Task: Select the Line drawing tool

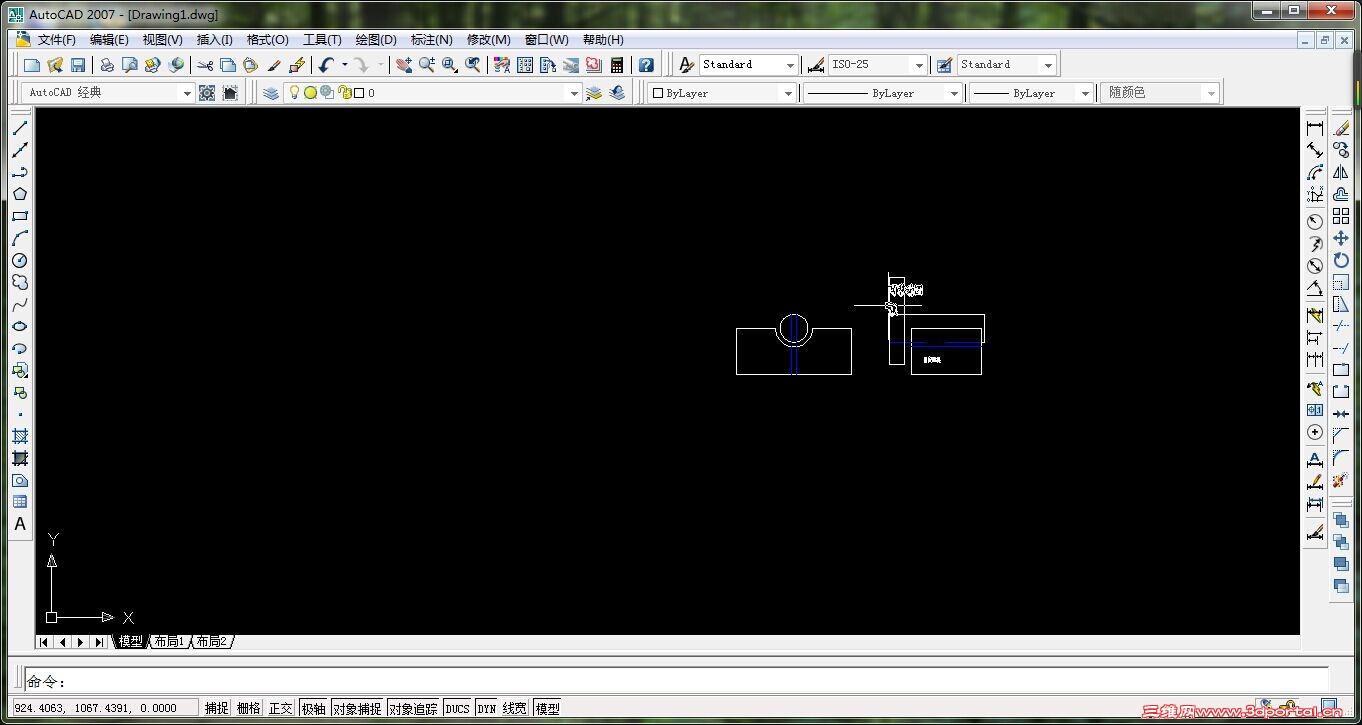Action: click(x=20, y=128)
